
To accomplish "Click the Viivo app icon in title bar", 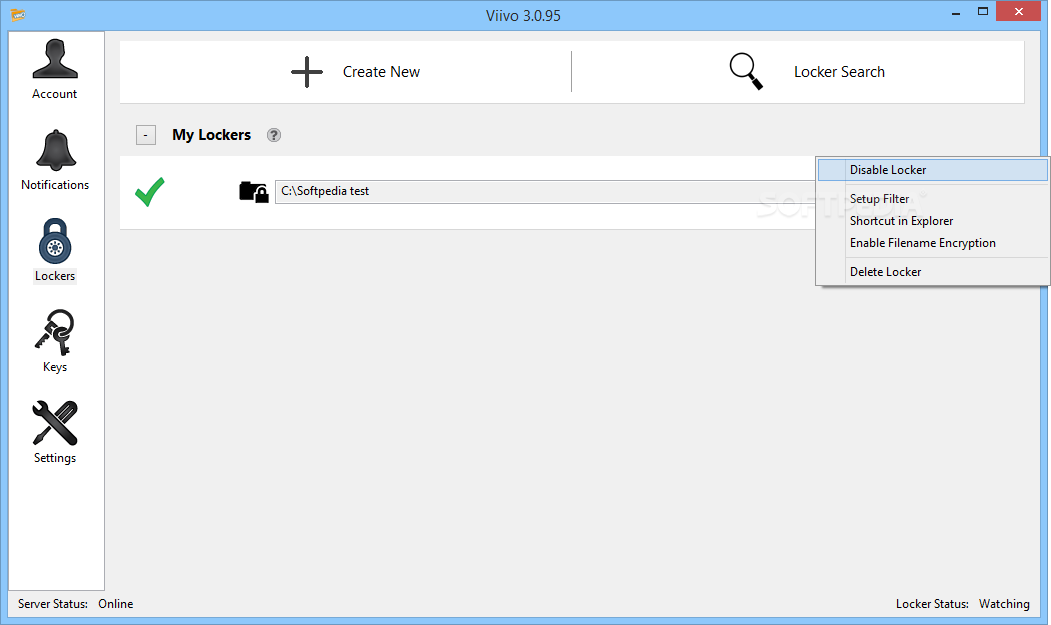I will click(18, 14).
